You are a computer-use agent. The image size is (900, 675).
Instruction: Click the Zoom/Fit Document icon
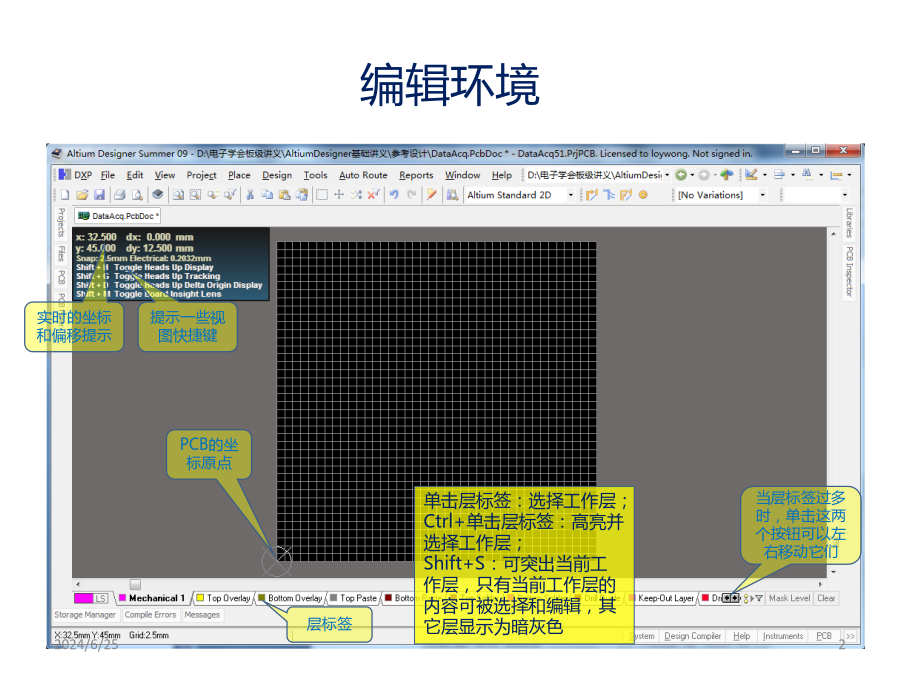tap(179, 195)
